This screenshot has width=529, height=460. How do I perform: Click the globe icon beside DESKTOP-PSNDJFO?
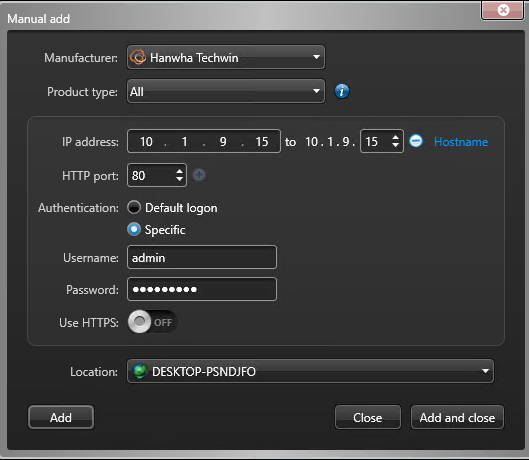(140, 371)
